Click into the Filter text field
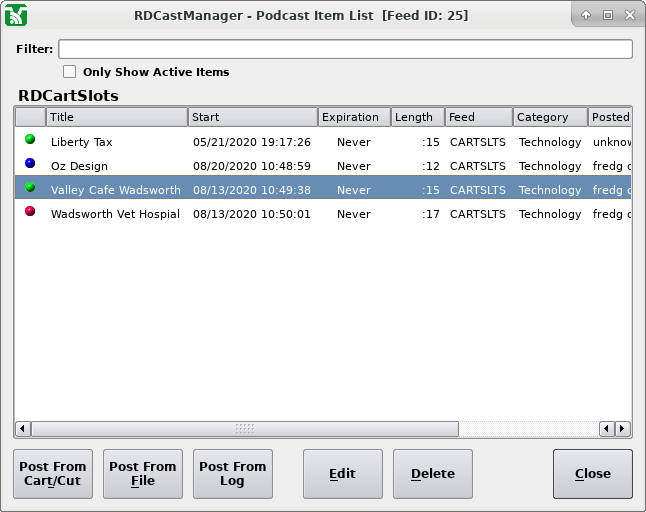Screen dimensions: 646x512 (345, 49)
